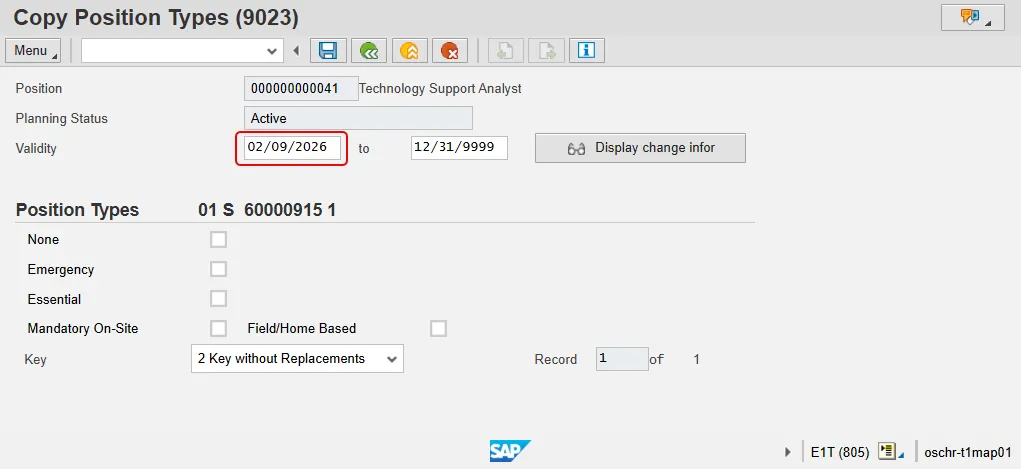
Task: Open the Menu dropdown button
Action: pyautogui.click(x=33, y=51)
